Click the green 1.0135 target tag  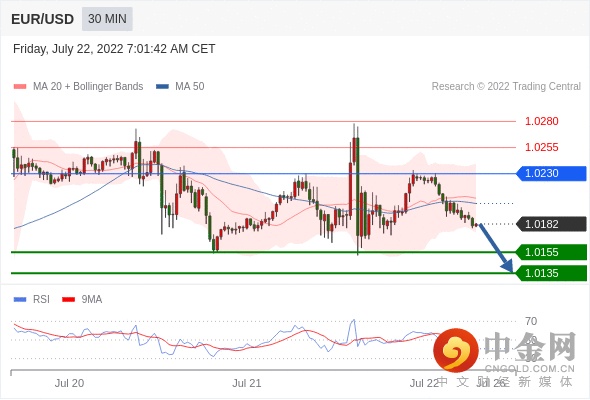(551, 273)
